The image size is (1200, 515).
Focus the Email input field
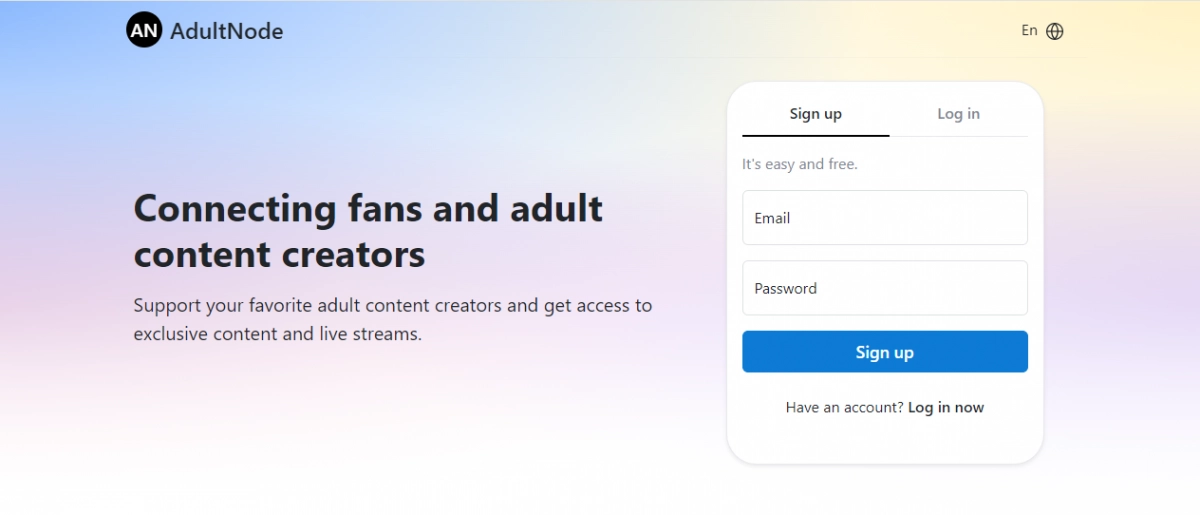(884, 218)
